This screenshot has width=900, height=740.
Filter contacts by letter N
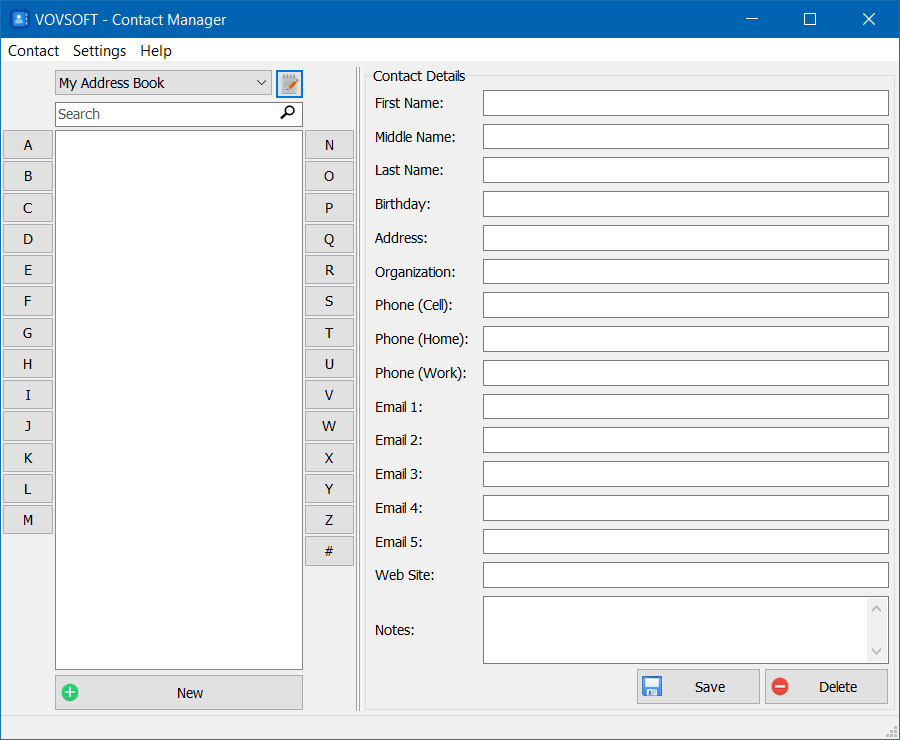coord(329,145)
